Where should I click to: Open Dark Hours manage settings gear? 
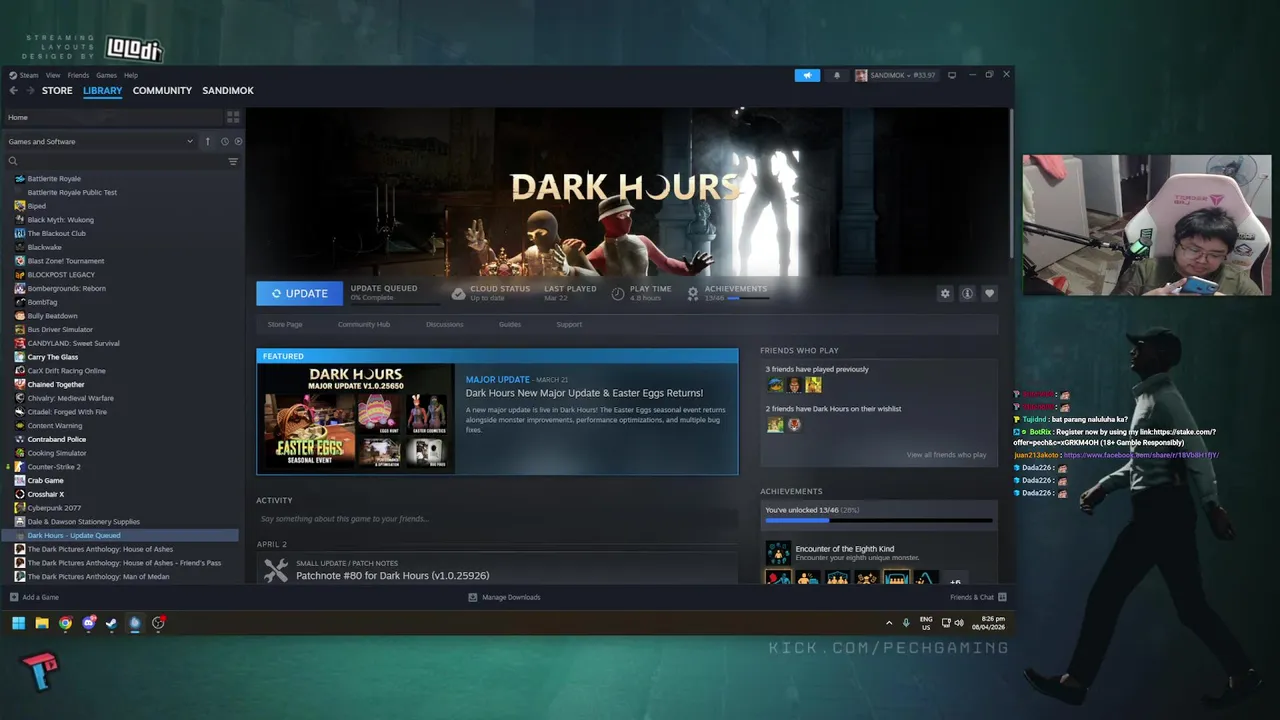tap(945, 293)
